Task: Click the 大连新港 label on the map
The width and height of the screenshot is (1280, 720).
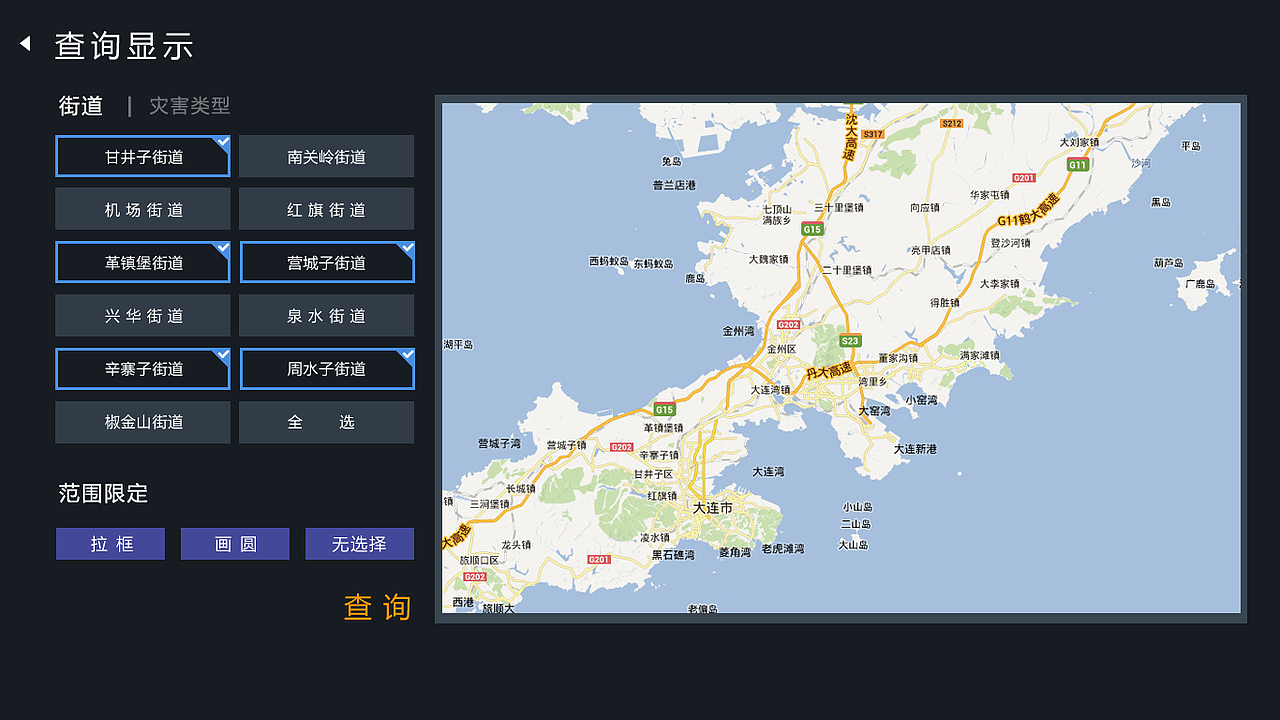Action: [915, 449]
